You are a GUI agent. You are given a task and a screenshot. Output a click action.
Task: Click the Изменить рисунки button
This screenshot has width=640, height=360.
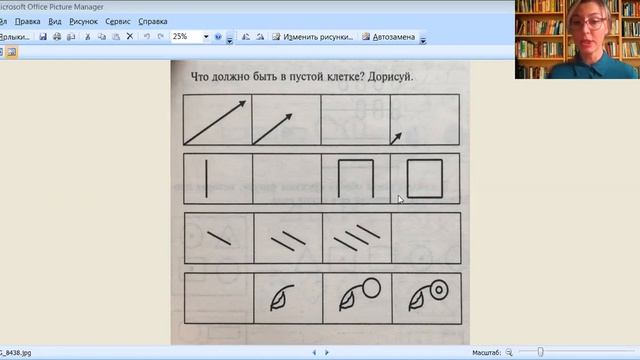[313, 37]
